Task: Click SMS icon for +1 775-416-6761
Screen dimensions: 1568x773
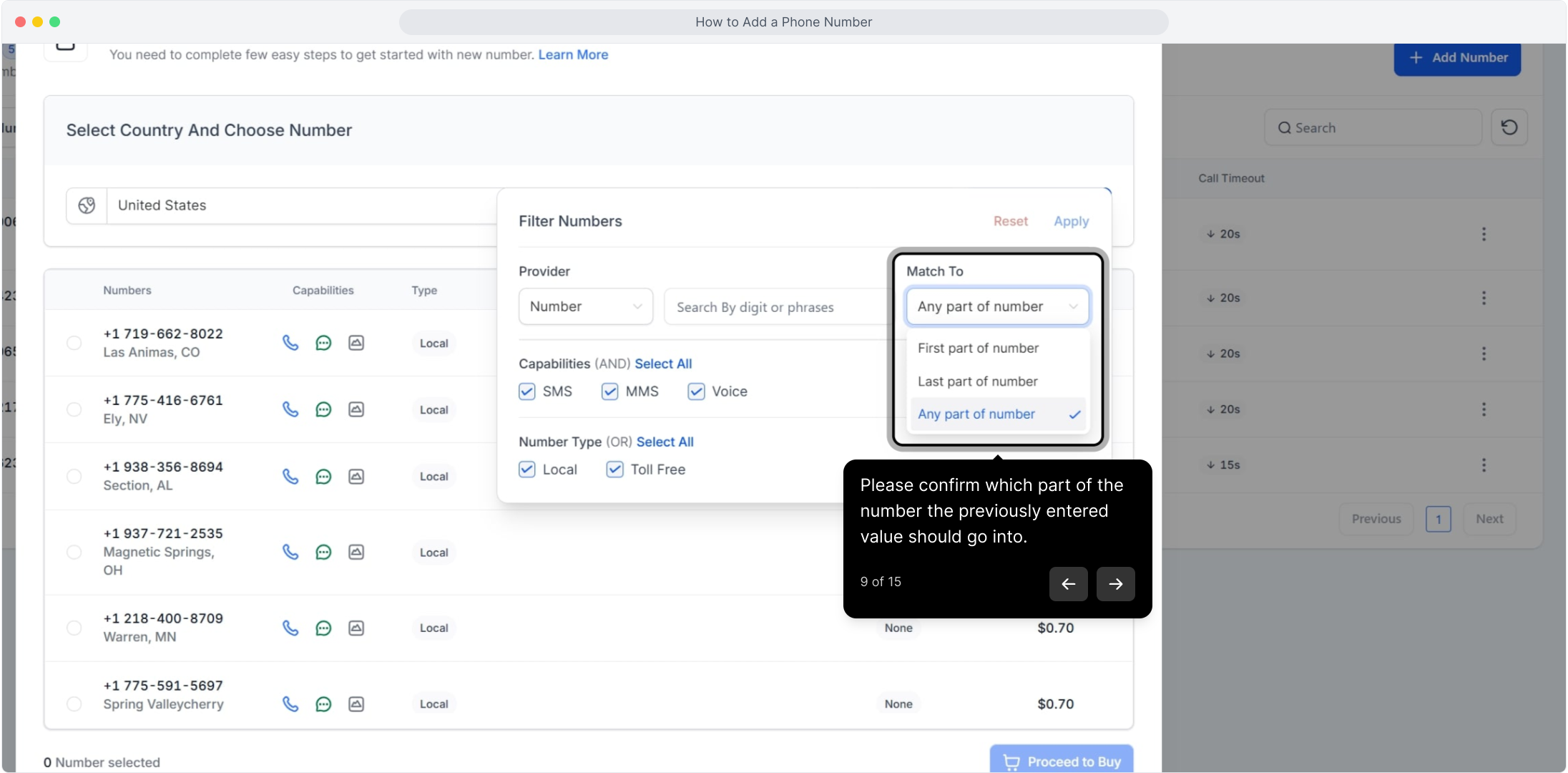Action: [323, 409]
